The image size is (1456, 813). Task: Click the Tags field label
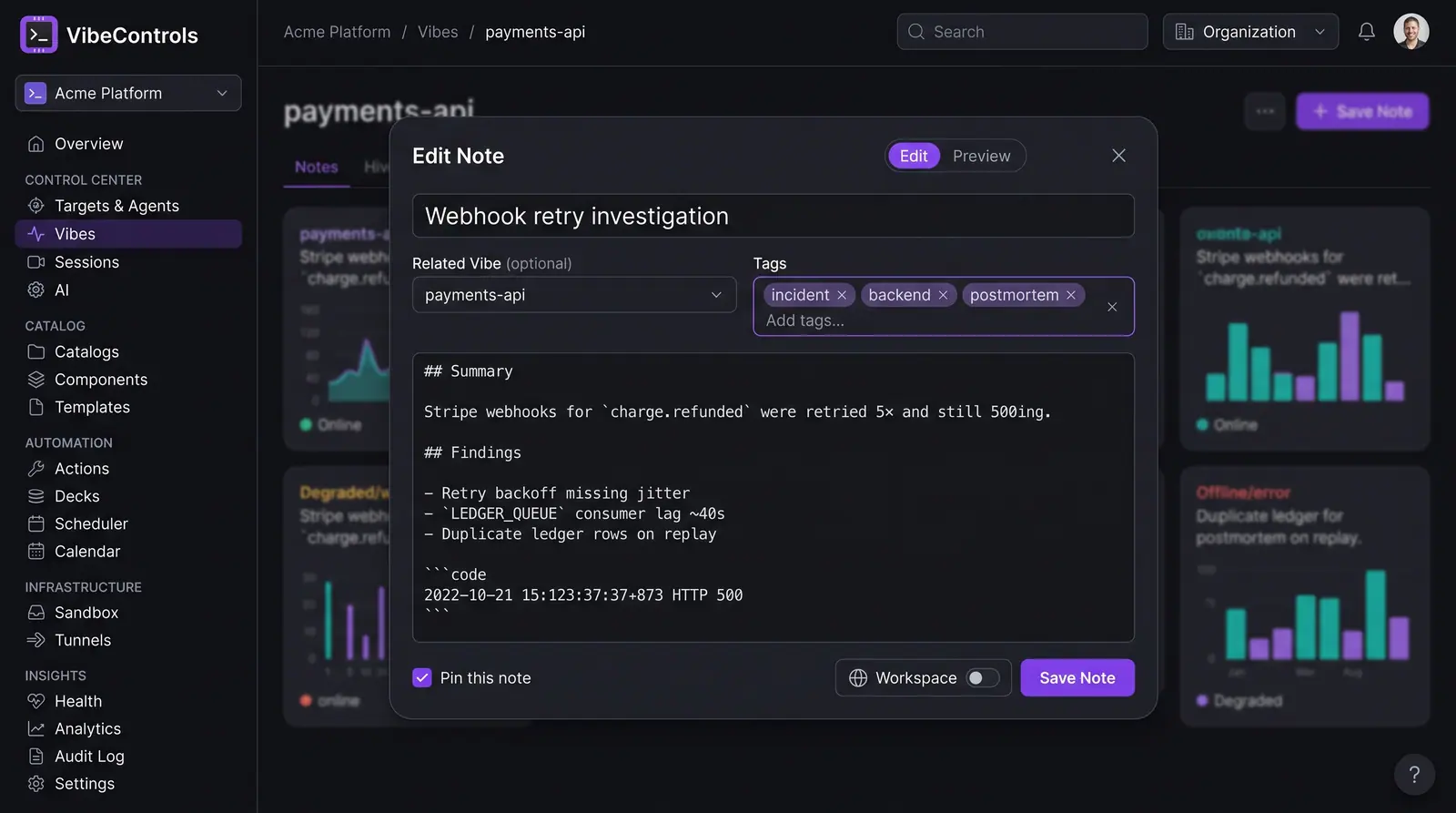pos(770,263)
